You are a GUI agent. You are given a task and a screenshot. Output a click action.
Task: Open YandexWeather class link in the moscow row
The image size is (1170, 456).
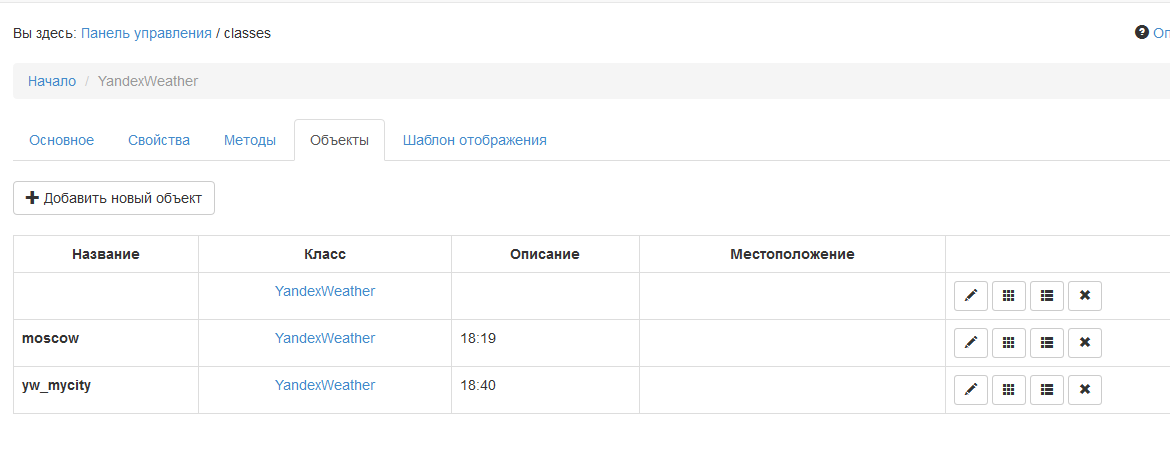point(325,338)
